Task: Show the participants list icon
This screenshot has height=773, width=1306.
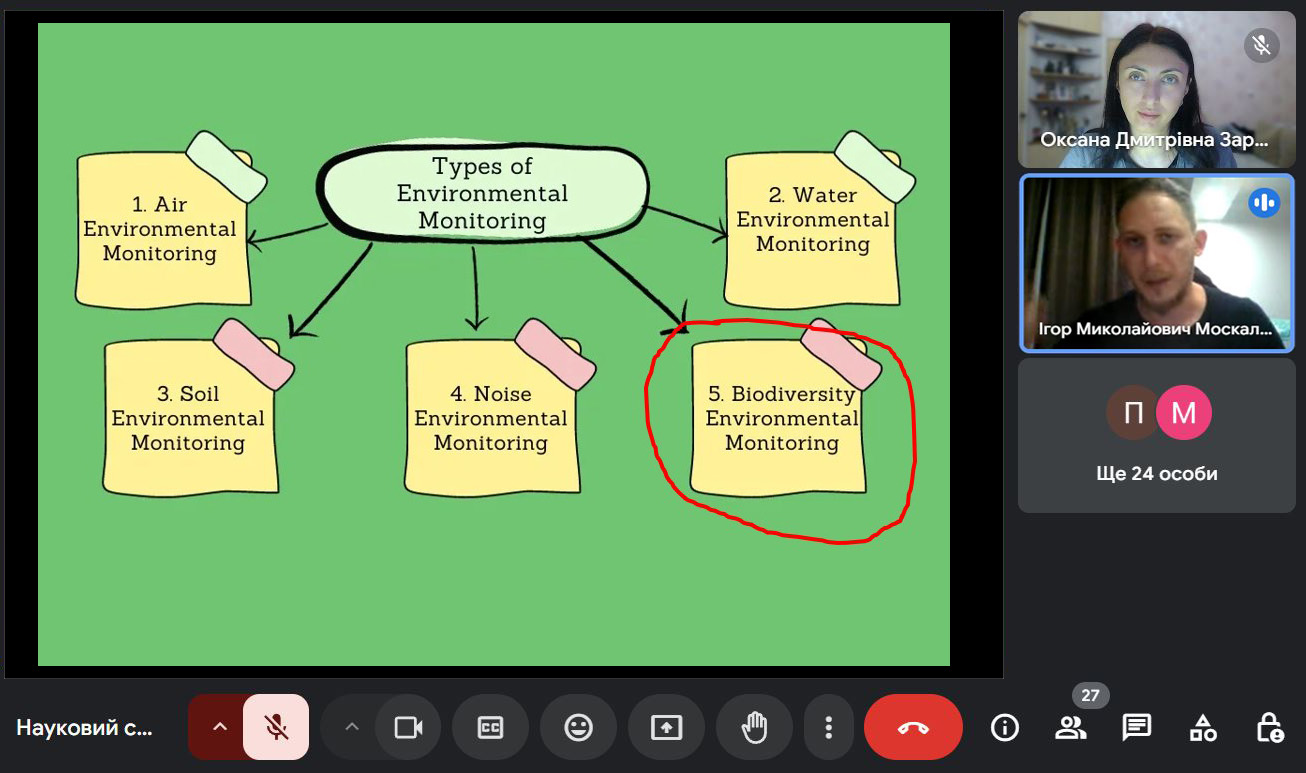Action: point(1070,727)
